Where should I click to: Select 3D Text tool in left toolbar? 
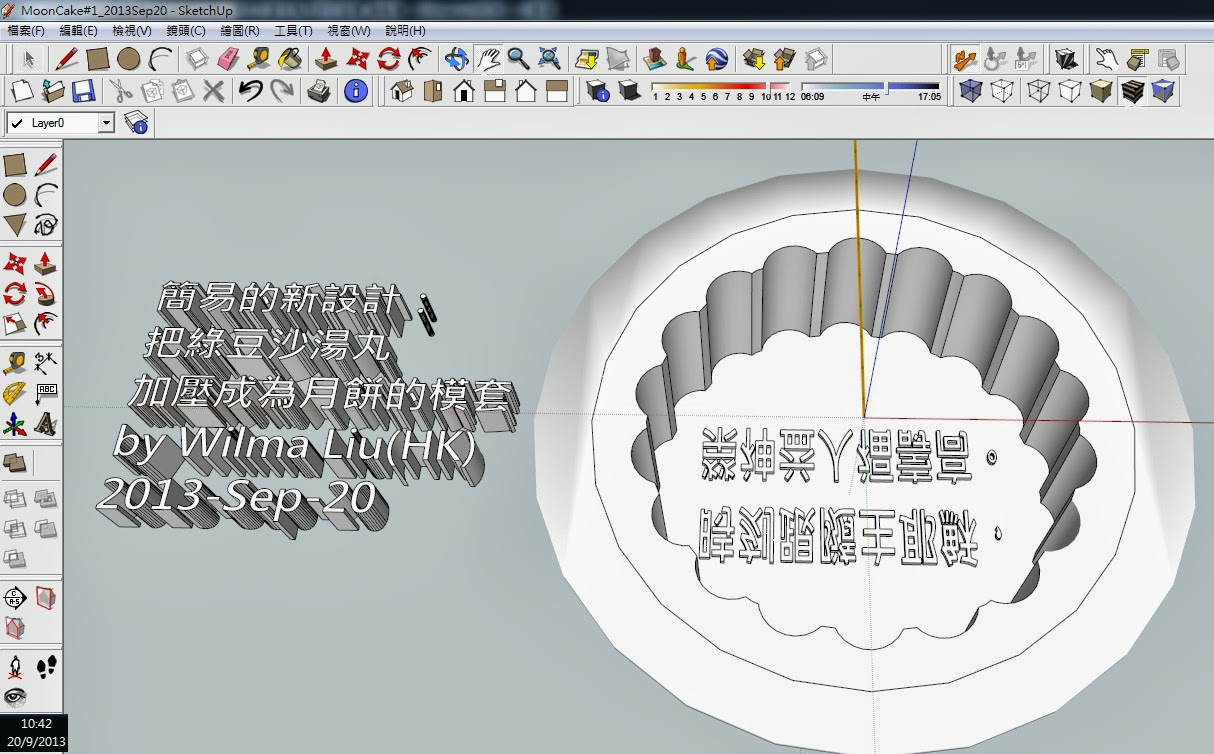(45, 423)
